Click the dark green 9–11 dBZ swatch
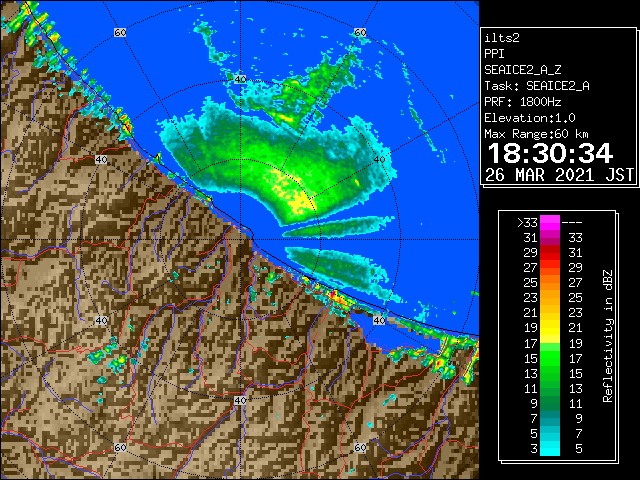This screenshot has width=640, height=480. pos(550,403)
